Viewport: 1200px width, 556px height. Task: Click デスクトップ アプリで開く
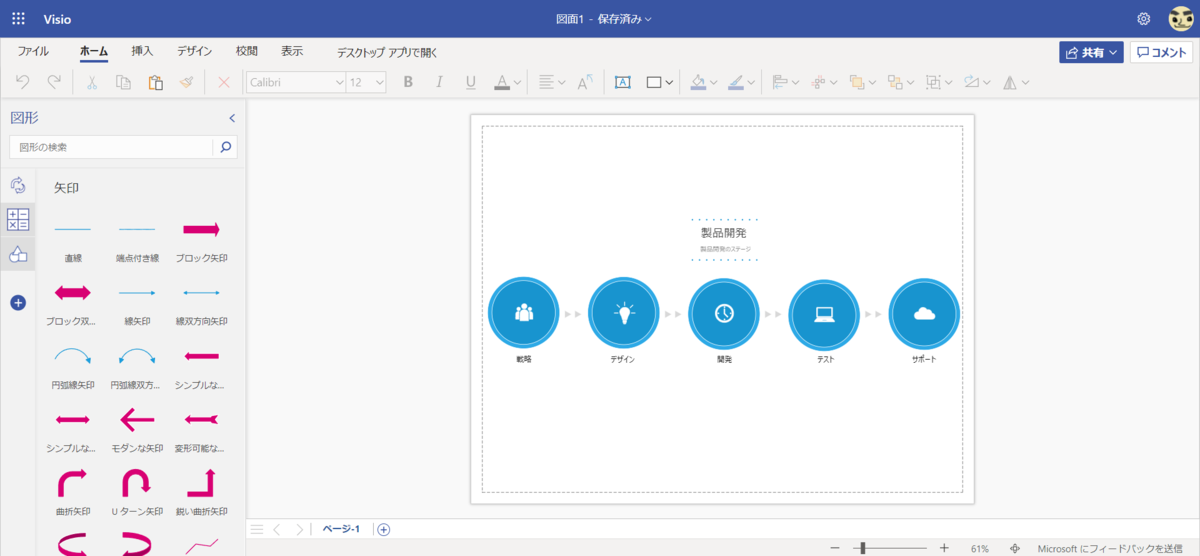tap(387, 52)
